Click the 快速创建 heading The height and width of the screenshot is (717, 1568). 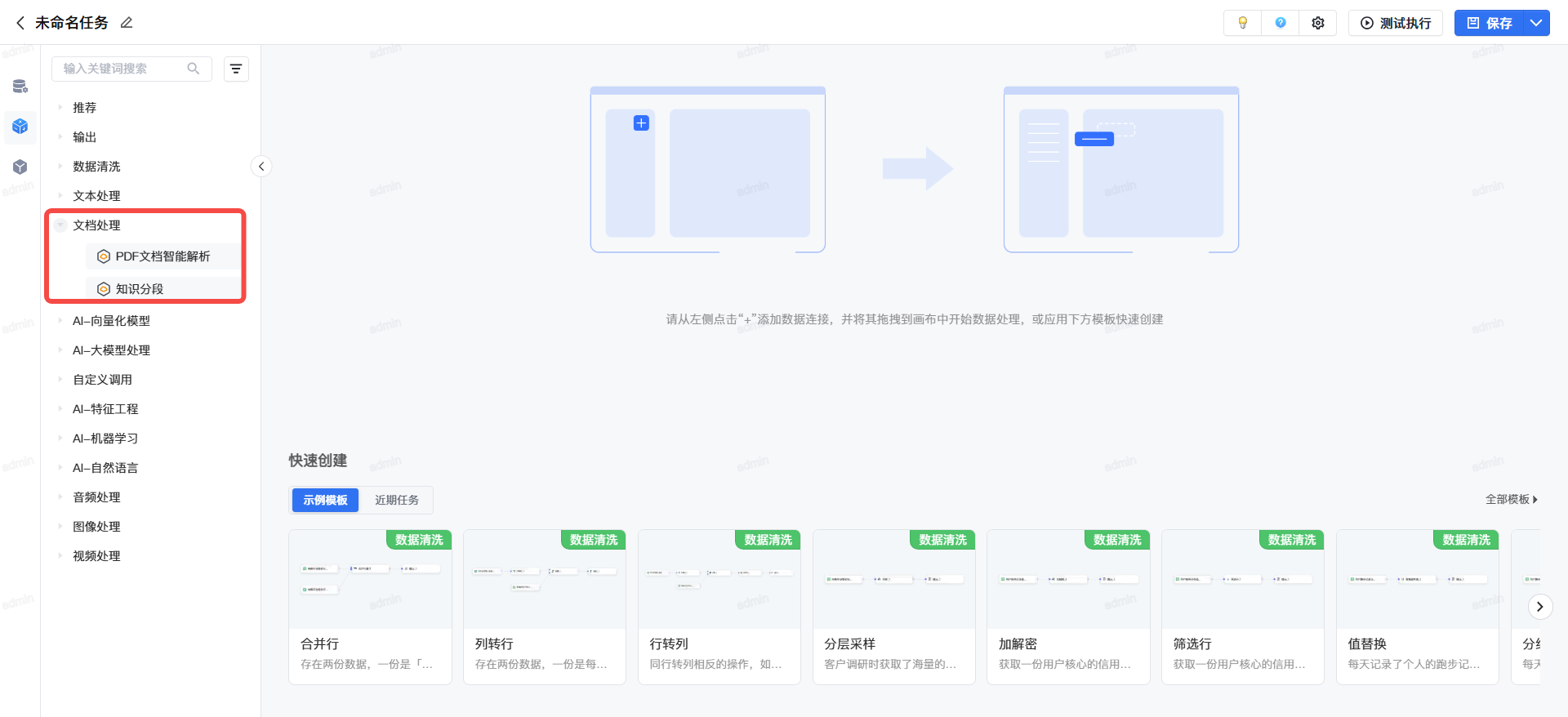point(318,461)
